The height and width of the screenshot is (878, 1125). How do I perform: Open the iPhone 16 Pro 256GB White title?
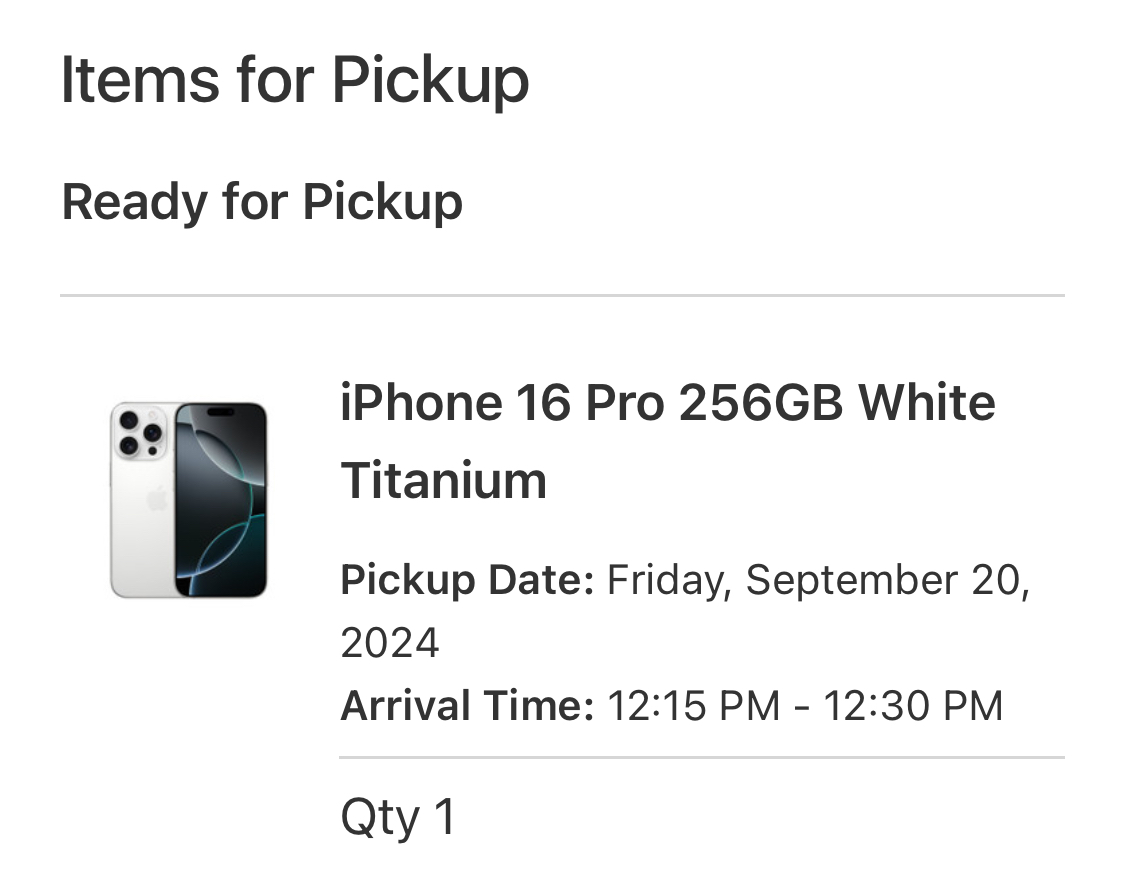[667, 402]
